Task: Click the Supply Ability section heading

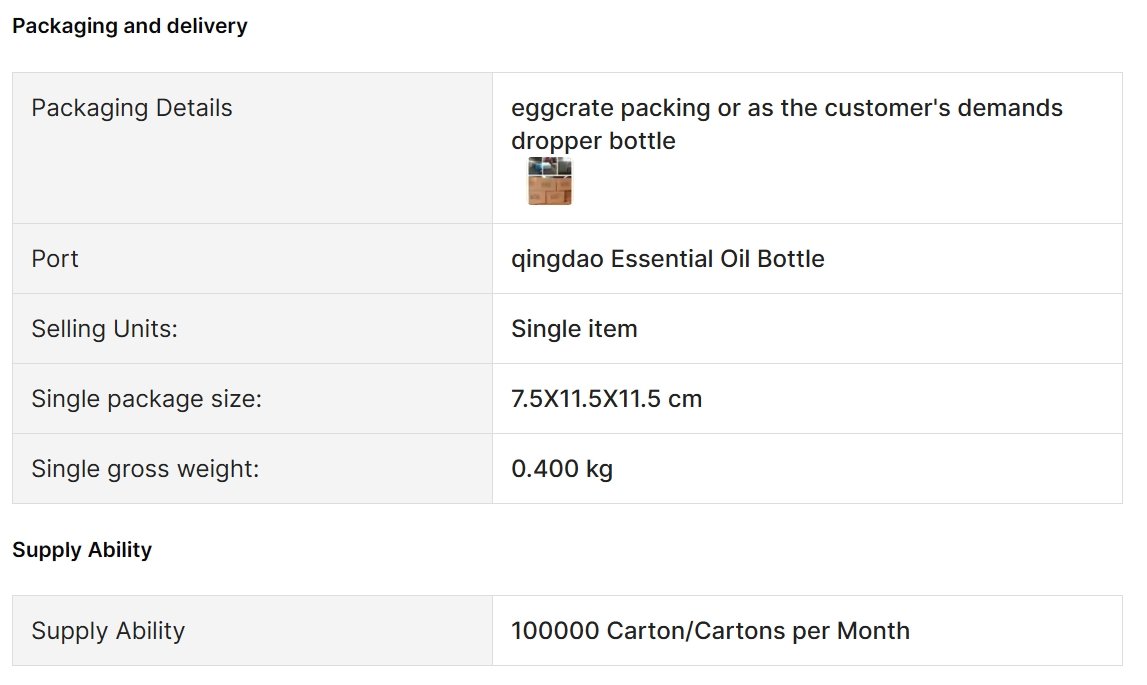Action: coord(82,550)
